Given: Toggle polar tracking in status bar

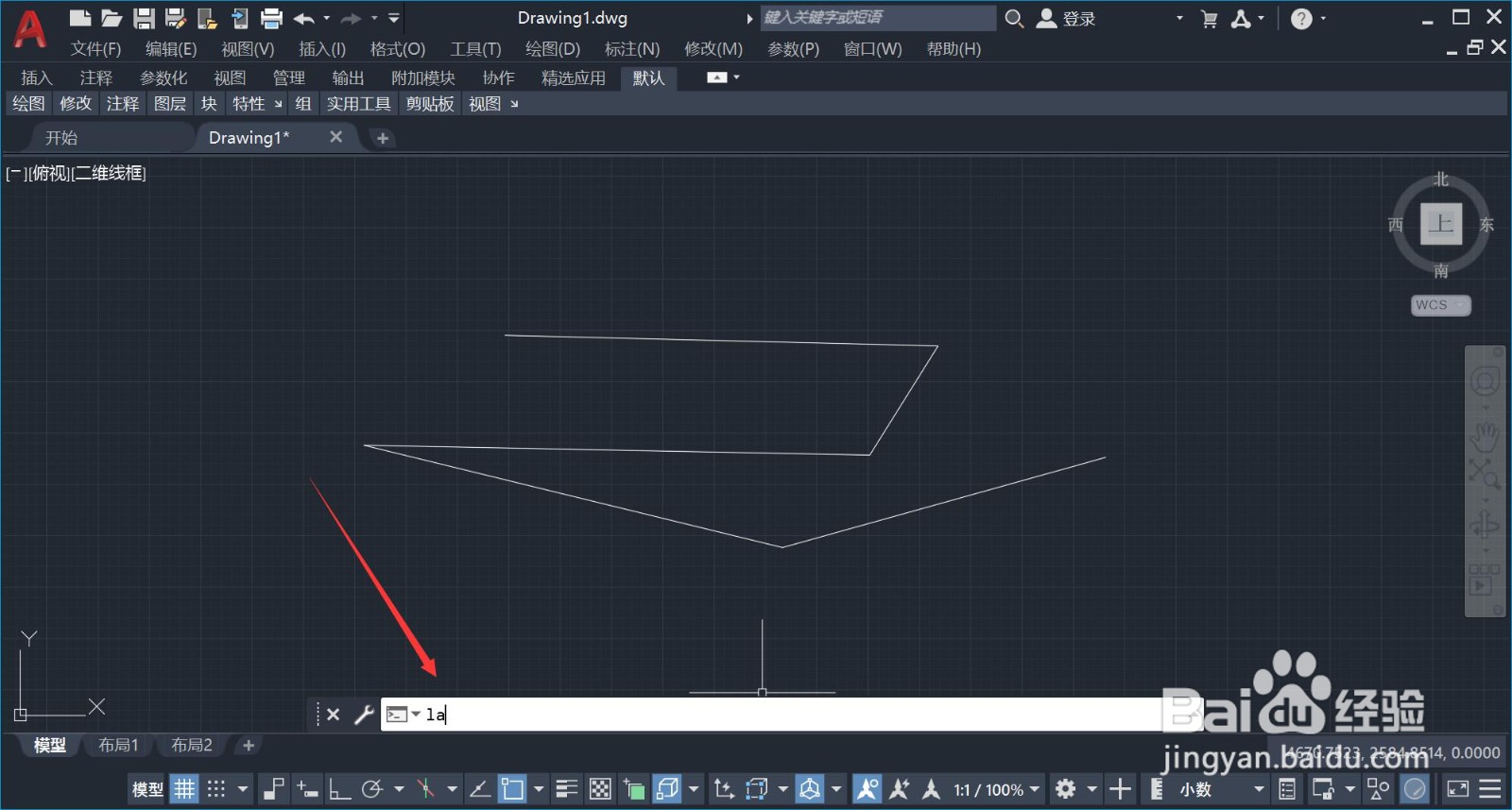Looking at the screenshot, I should (x=372, y=789).
